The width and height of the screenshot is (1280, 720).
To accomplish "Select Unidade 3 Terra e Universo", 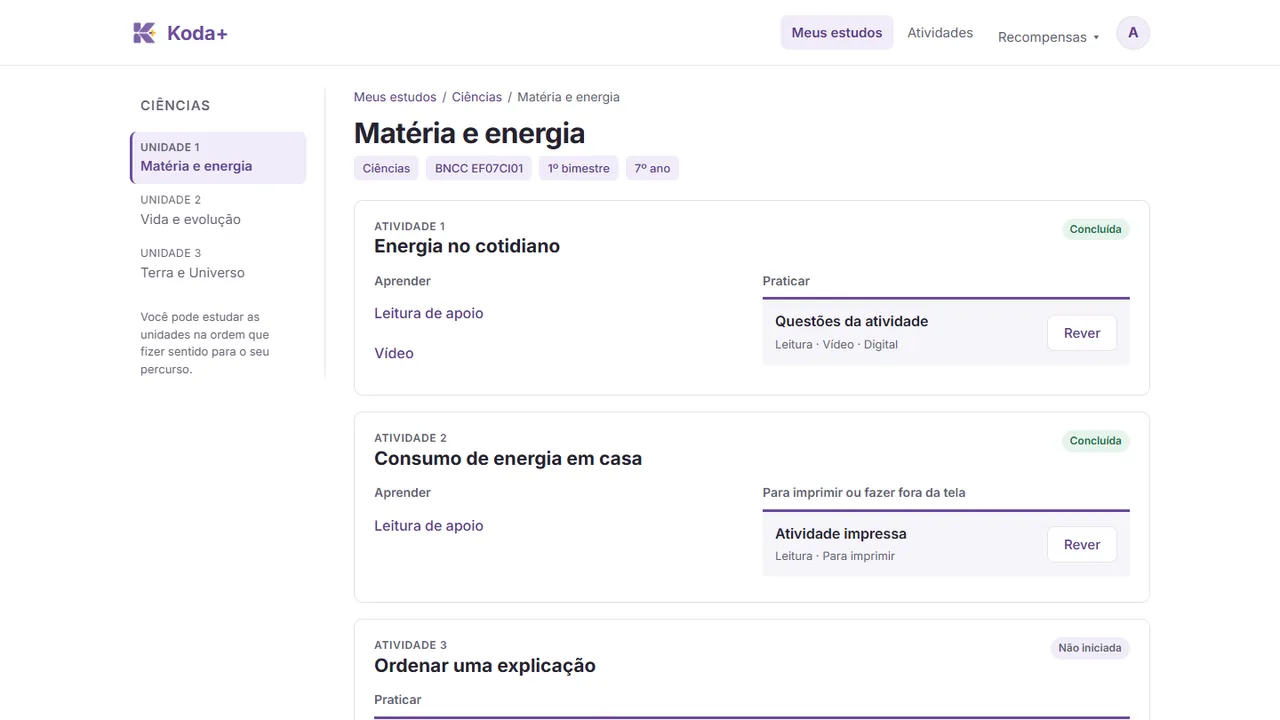I will click(x=218, y=263).
